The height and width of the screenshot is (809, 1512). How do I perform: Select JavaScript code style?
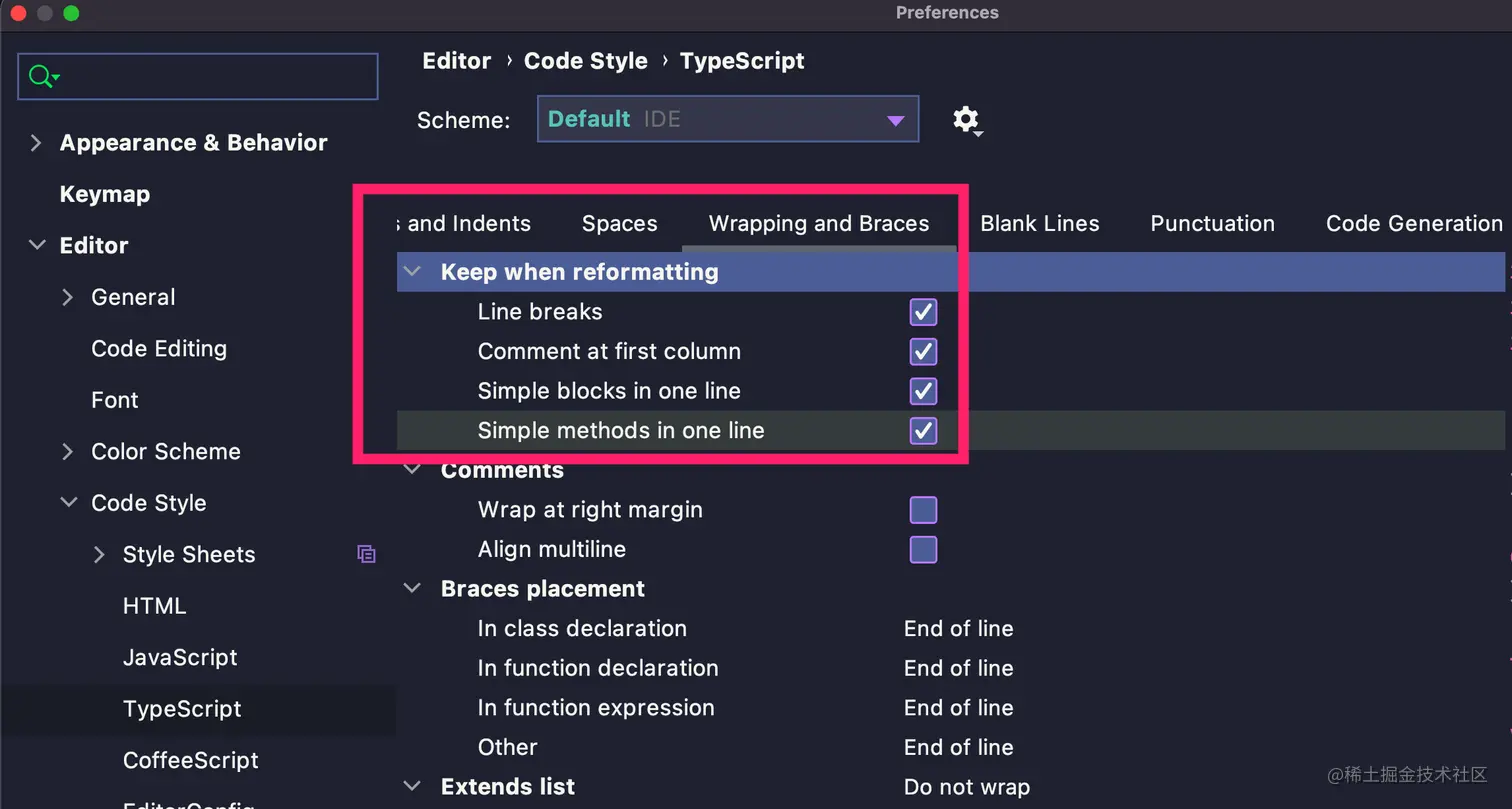(x=180, y=657)
